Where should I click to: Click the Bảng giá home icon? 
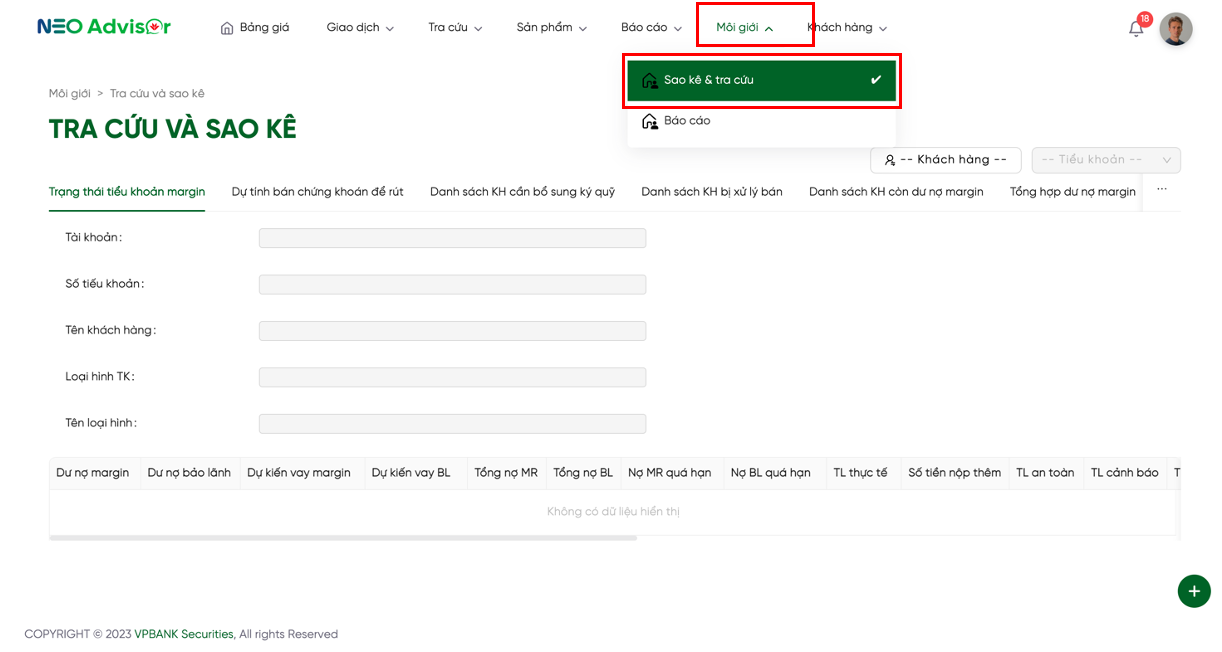pos(227,28)
